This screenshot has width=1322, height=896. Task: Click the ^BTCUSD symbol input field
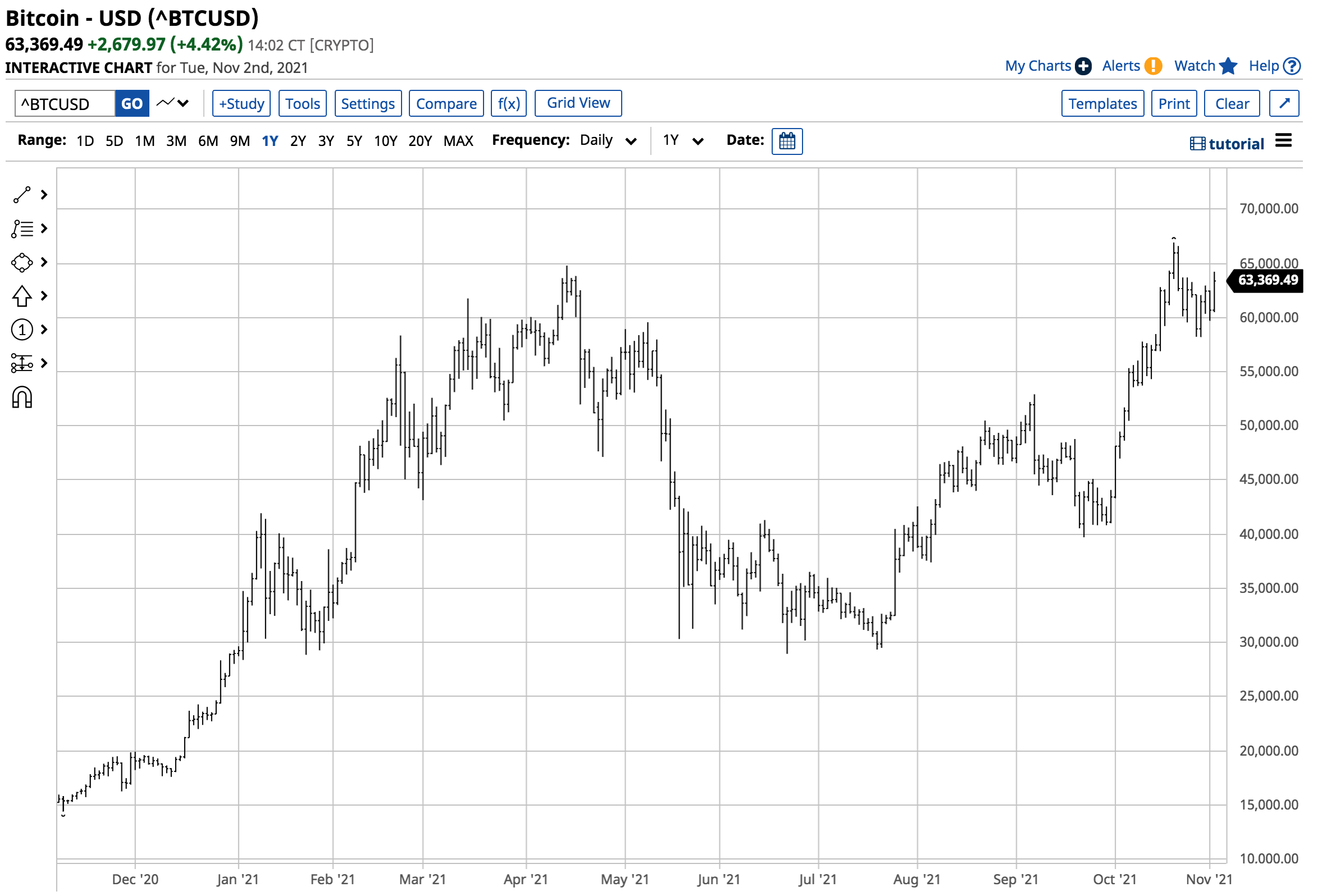(x=65, y=103)
